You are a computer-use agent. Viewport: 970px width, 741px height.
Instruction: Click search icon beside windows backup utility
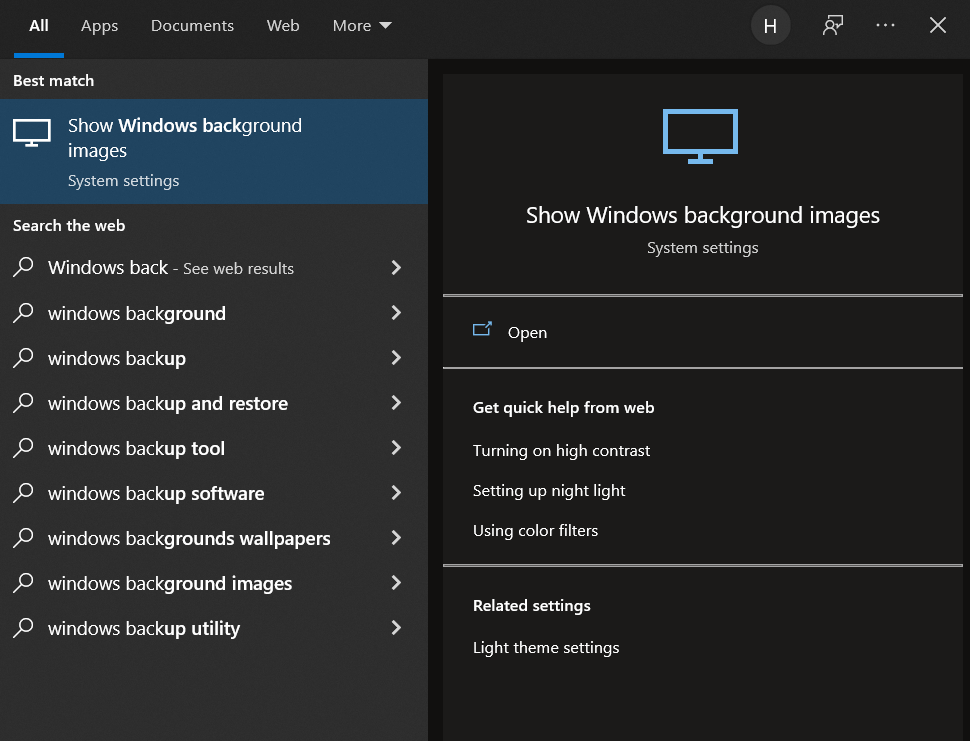tap(23, 628)
